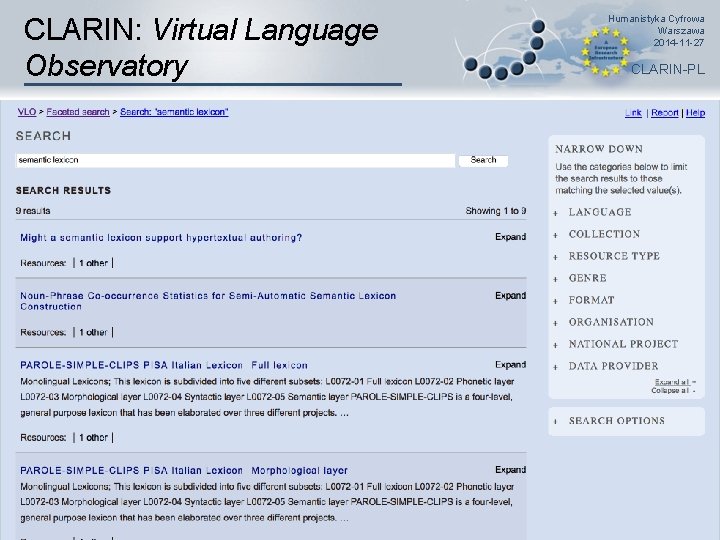
Task: Expand the Search Options panel
Action: [x=617, y=421]
